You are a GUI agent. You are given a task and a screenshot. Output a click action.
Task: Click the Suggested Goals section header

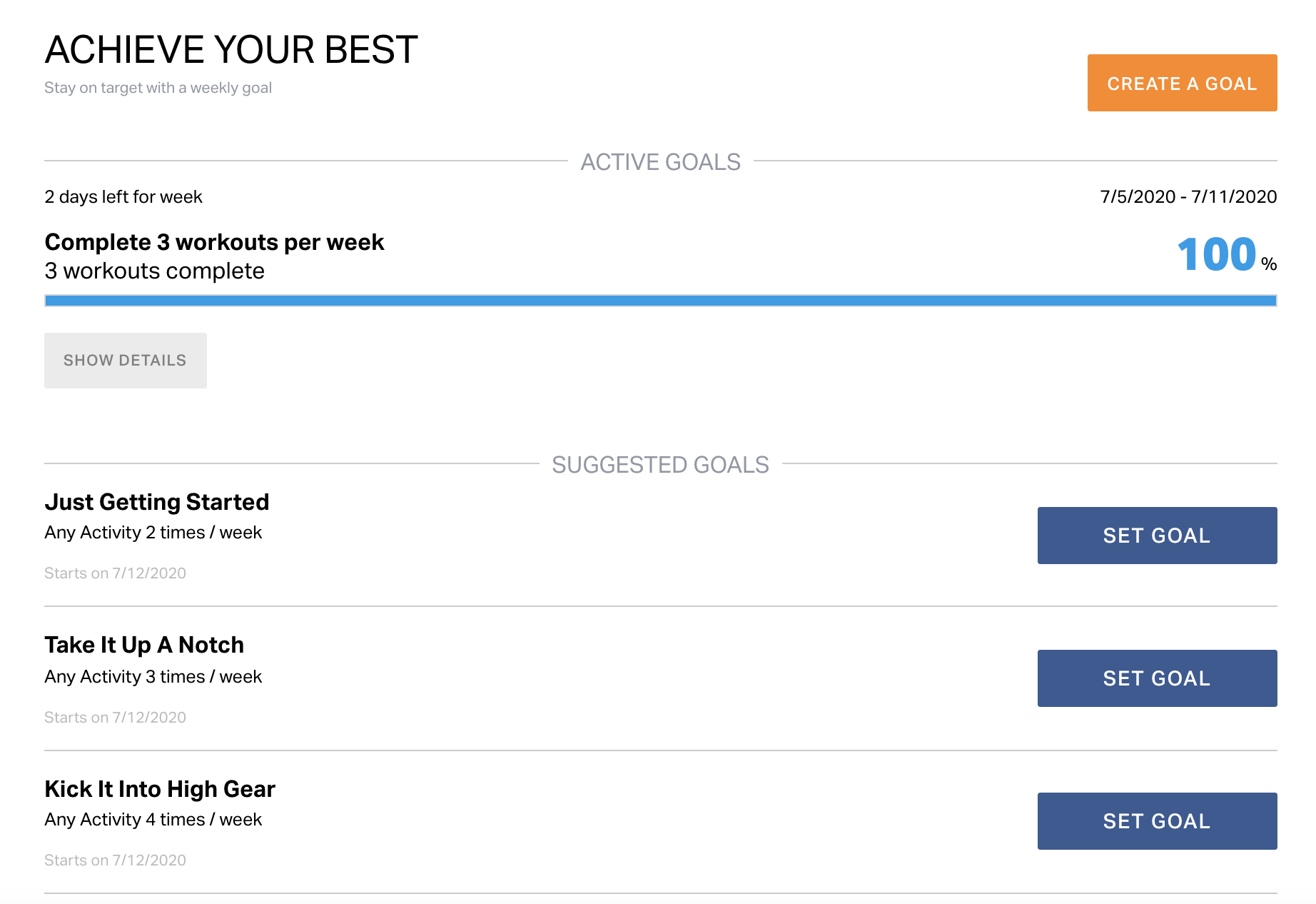(660, 465)
